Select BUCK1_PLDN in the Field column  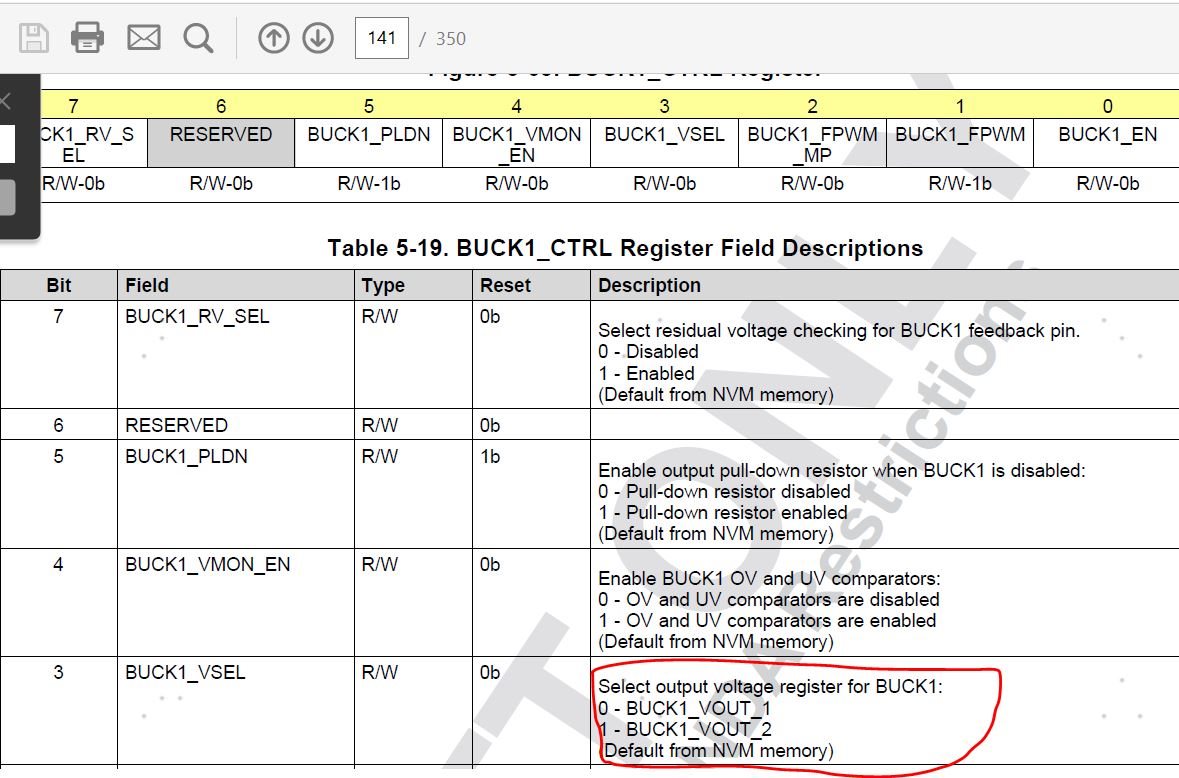click(x=186, y=456)
